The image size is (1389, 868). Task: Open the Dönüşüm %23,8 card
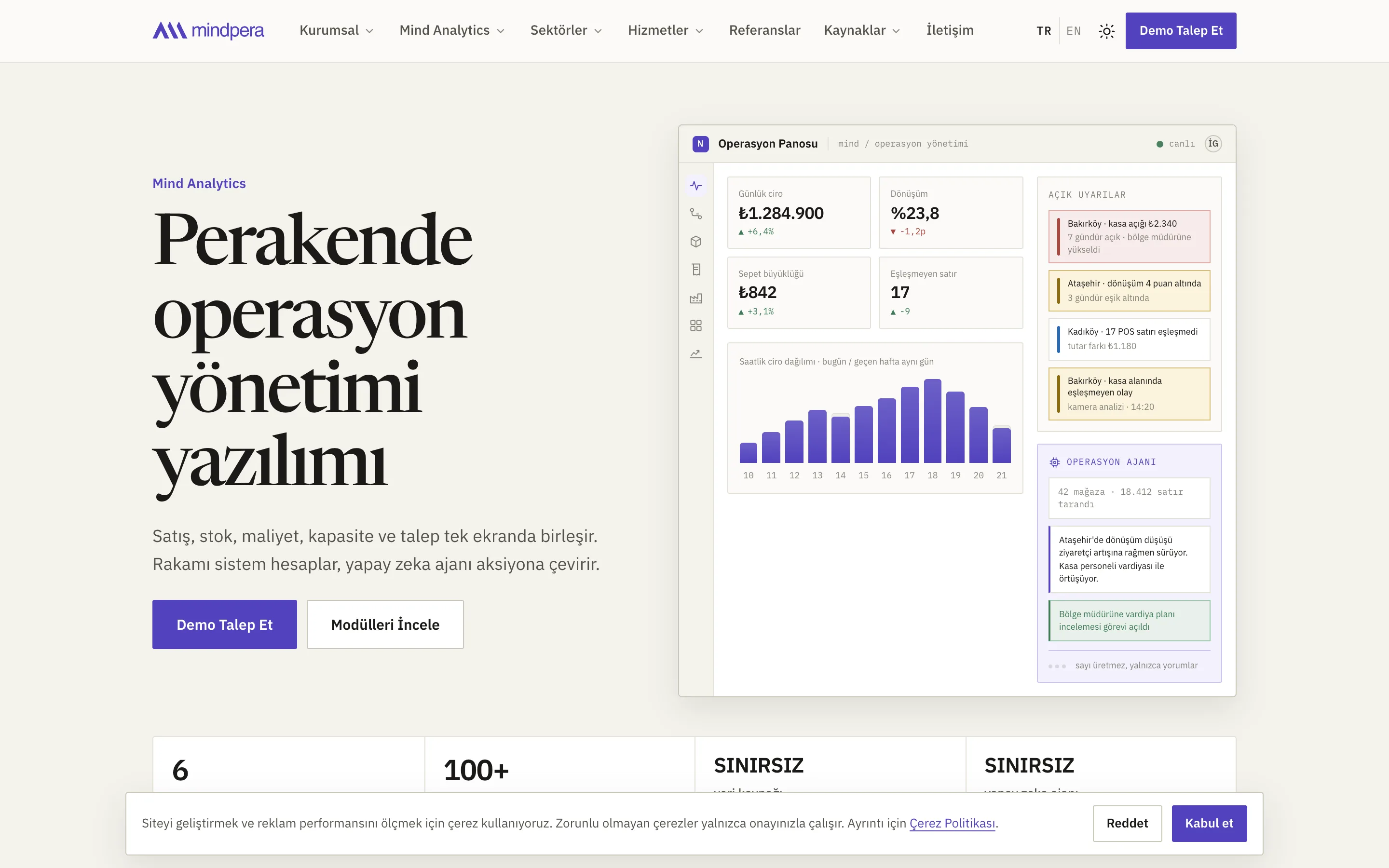[x=951, y=212]
